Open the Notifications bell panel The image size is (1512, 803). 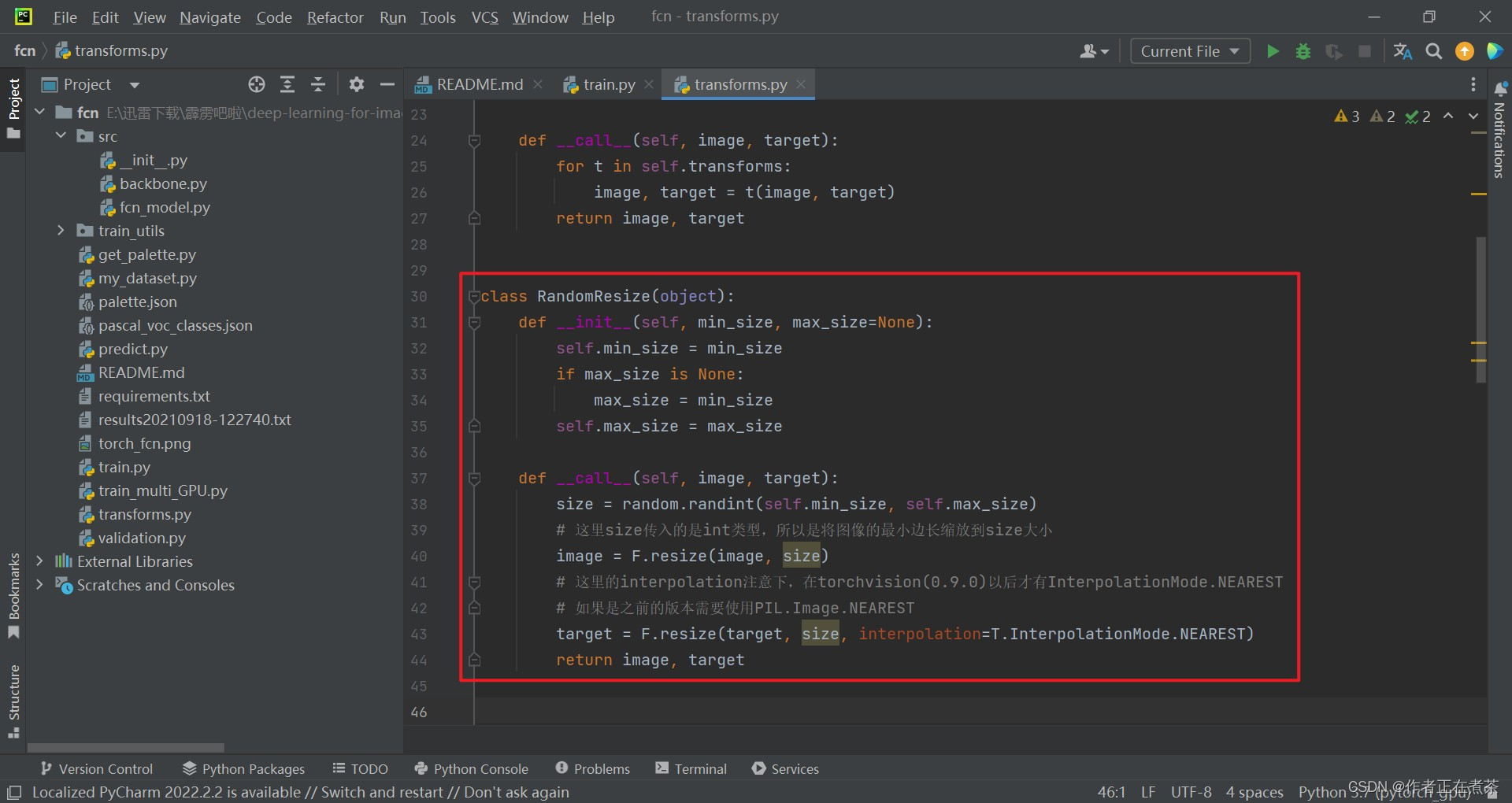[x=1501, y=89]
